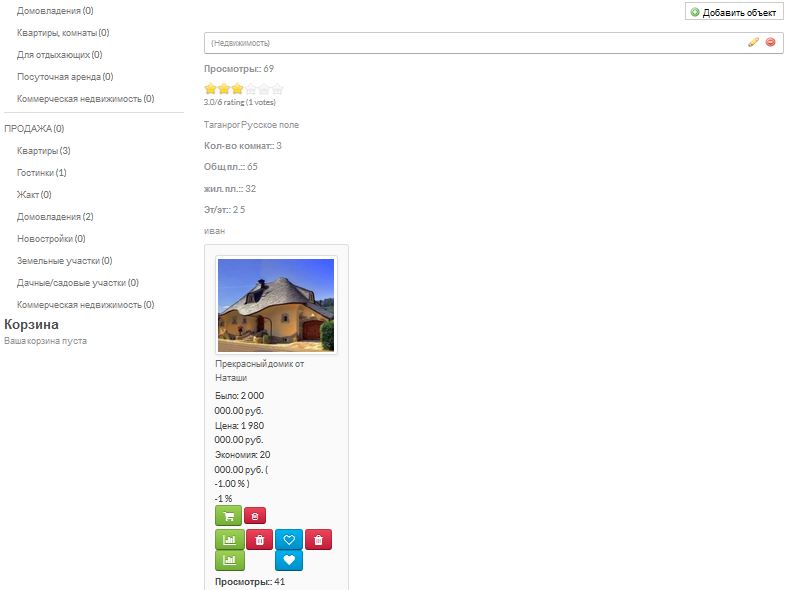Click the ПРОДАЖА (0) section heading
This screenshot has height=590, width=808.
34,129
